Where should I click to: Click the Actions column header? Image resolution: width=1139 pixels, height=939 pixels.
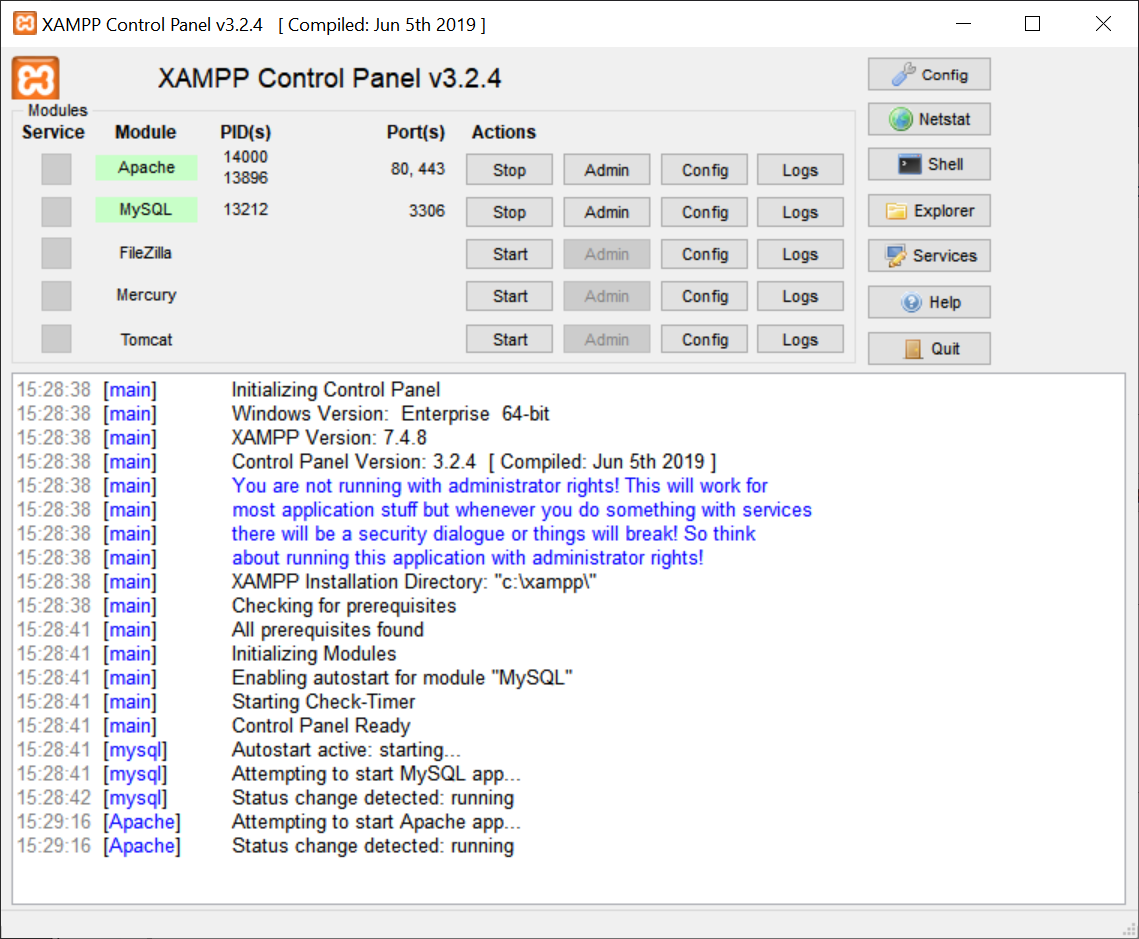point(503,132)
